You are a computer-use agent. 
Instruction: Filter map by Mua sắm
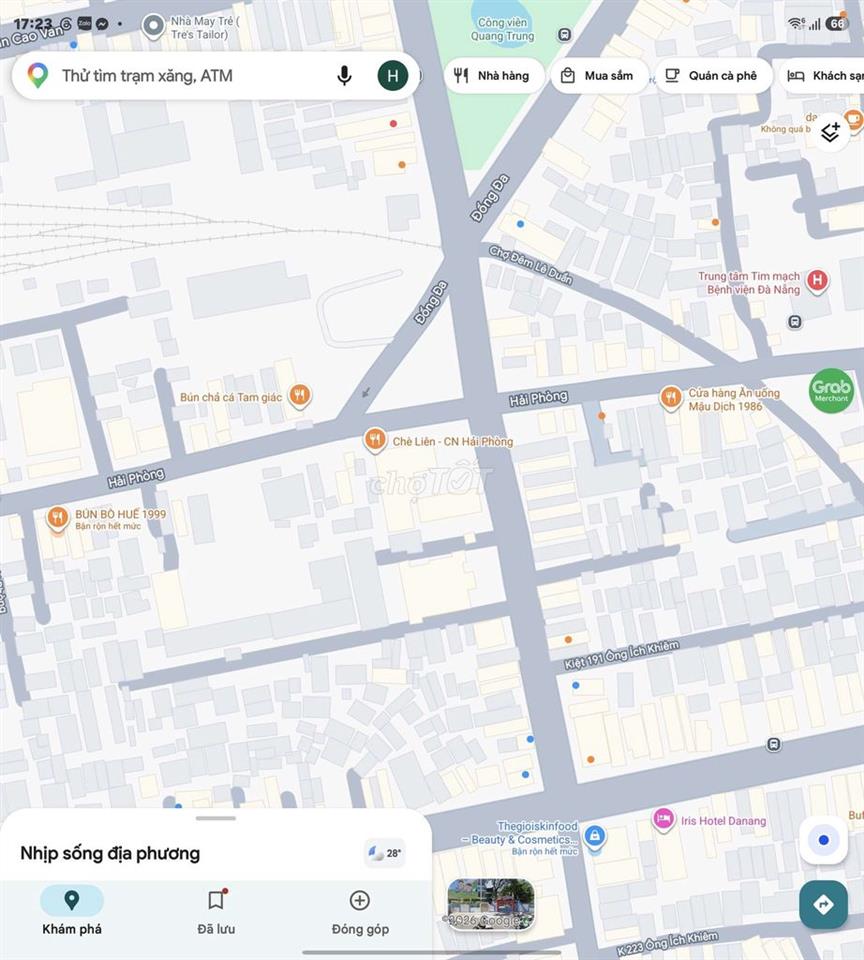tap(598, 76)
